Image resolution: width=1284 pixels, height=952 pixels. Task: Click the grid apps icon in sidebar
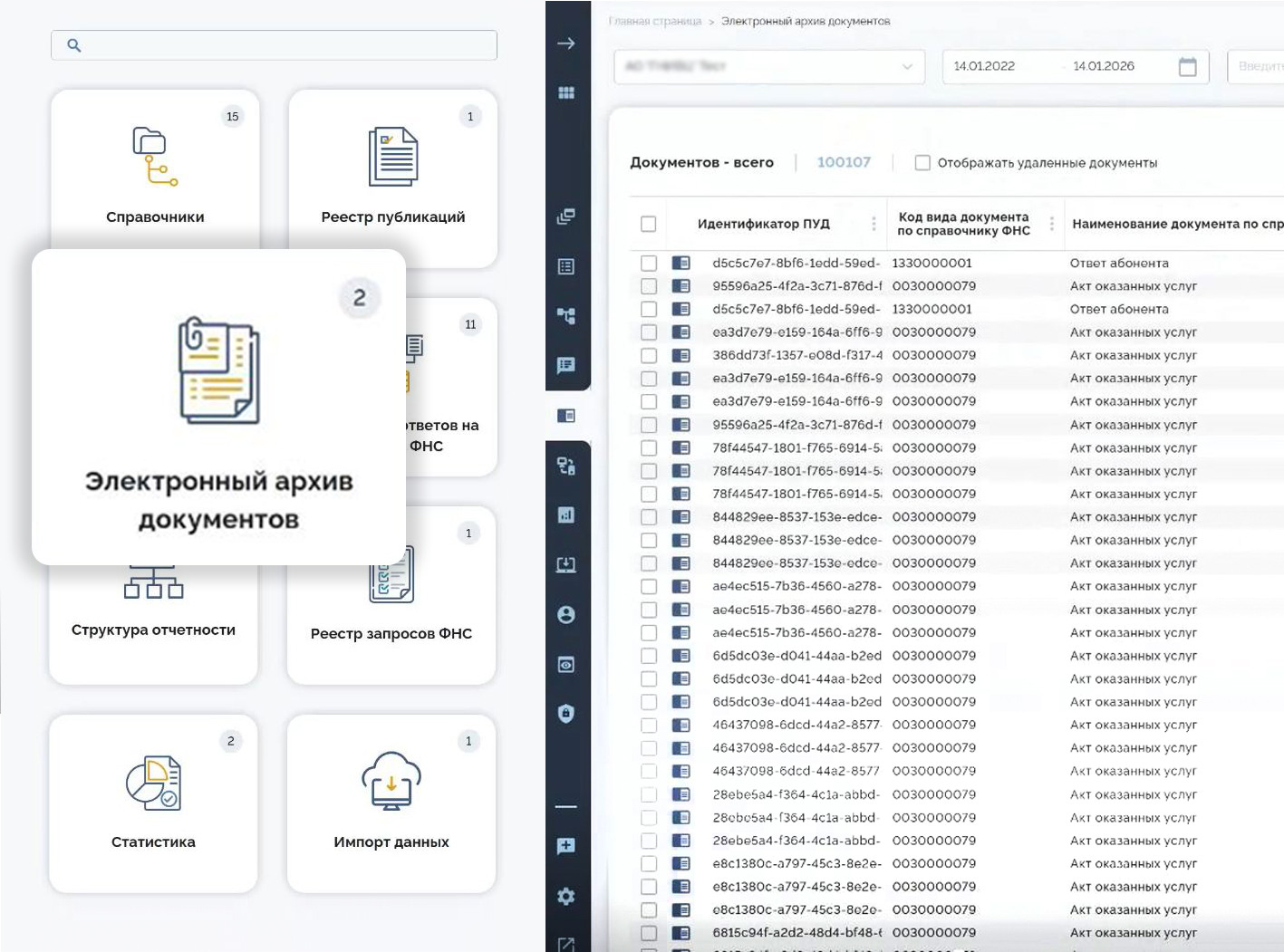[566, 92]
